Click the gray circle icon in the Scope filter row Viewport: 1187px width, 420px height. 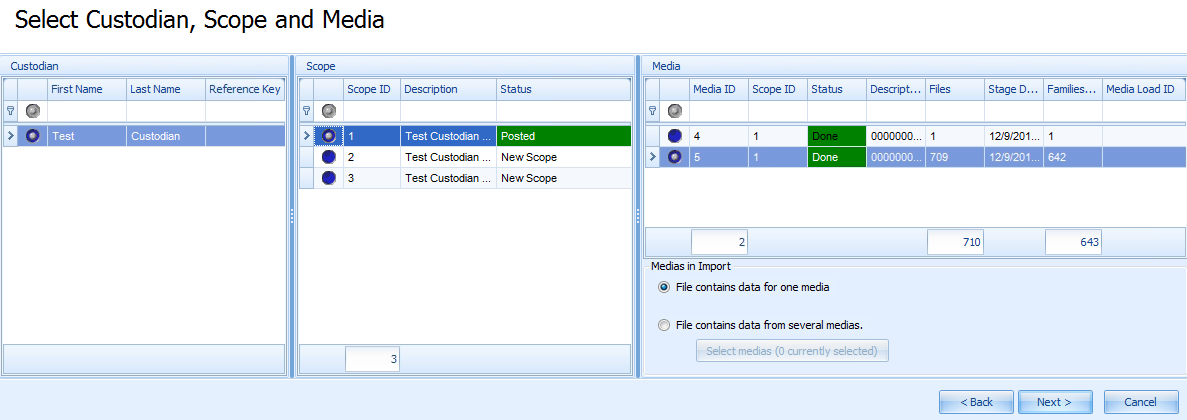pos(329,110)
